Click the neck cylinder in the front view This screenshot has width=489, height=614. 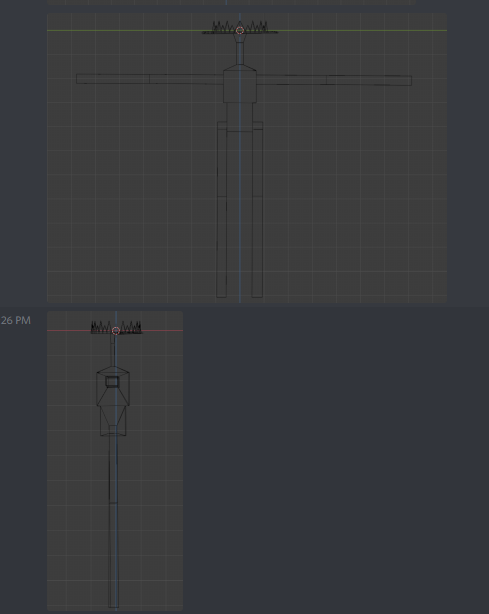coord(240,54)
